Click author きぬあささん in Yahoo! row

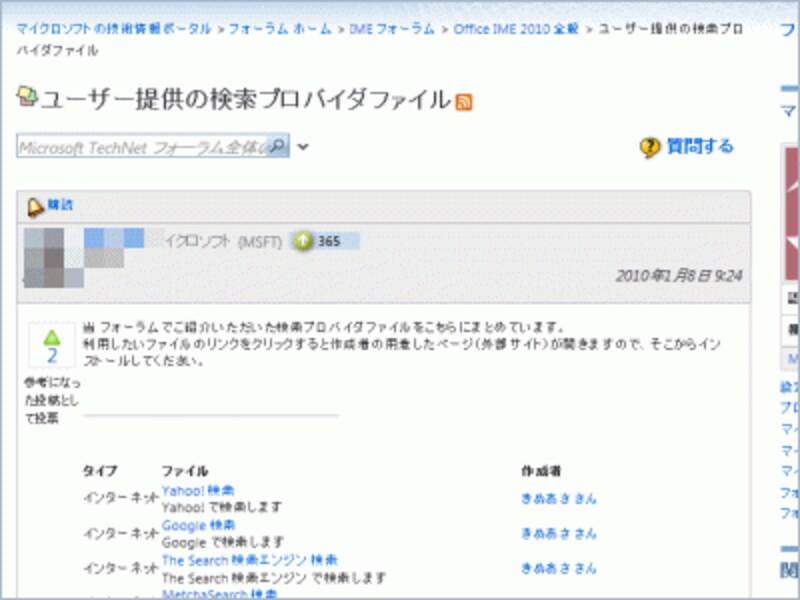558,498
